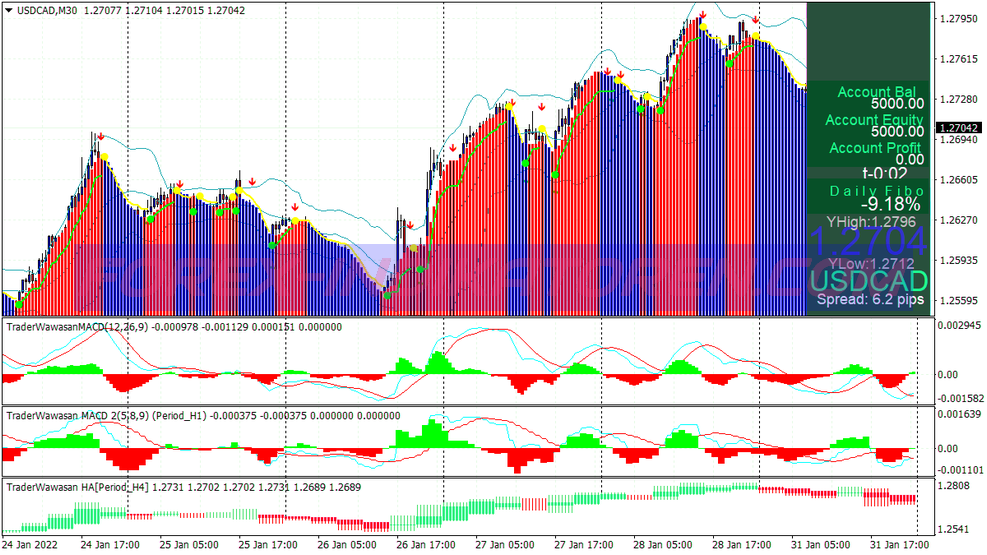Click the yellow dot at the chart's highest peak
The image size is (987, 555).
pyautogui.click(x=702, y=28)
